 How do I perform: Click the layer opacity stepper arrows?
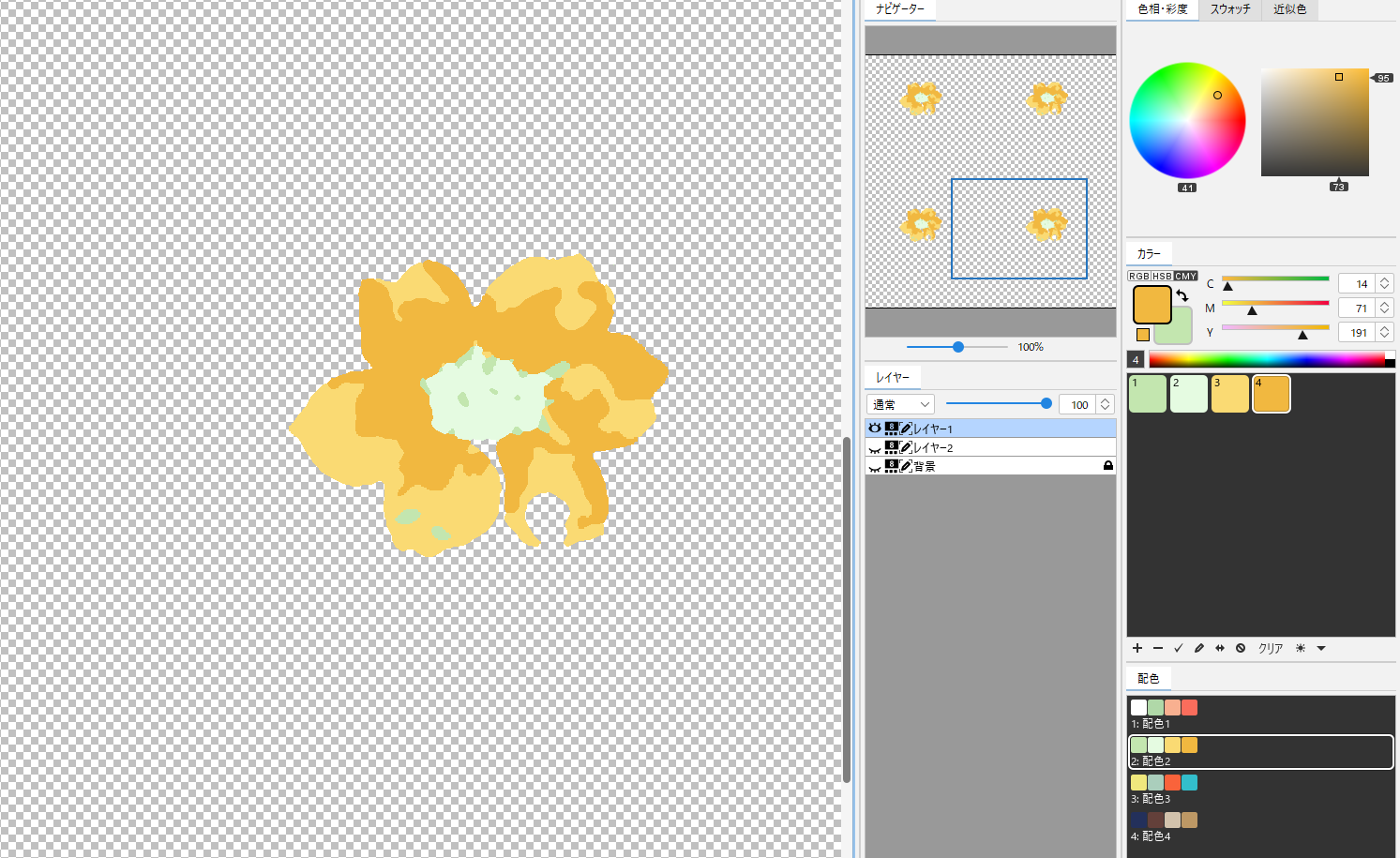pos(1106,404)
